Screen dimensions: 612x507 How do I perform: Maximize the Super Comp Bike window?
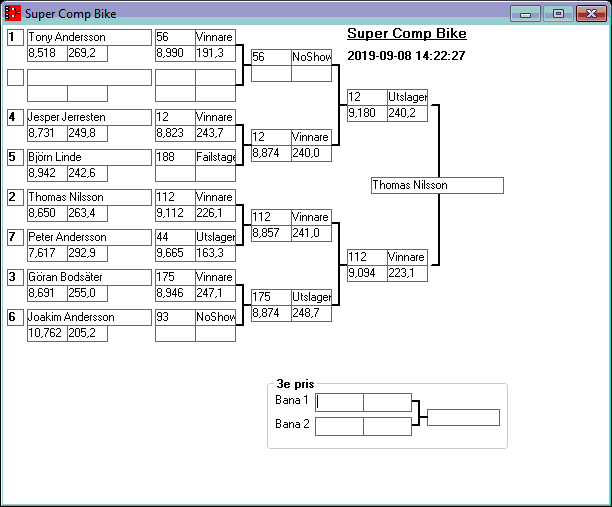click(558, 14)
